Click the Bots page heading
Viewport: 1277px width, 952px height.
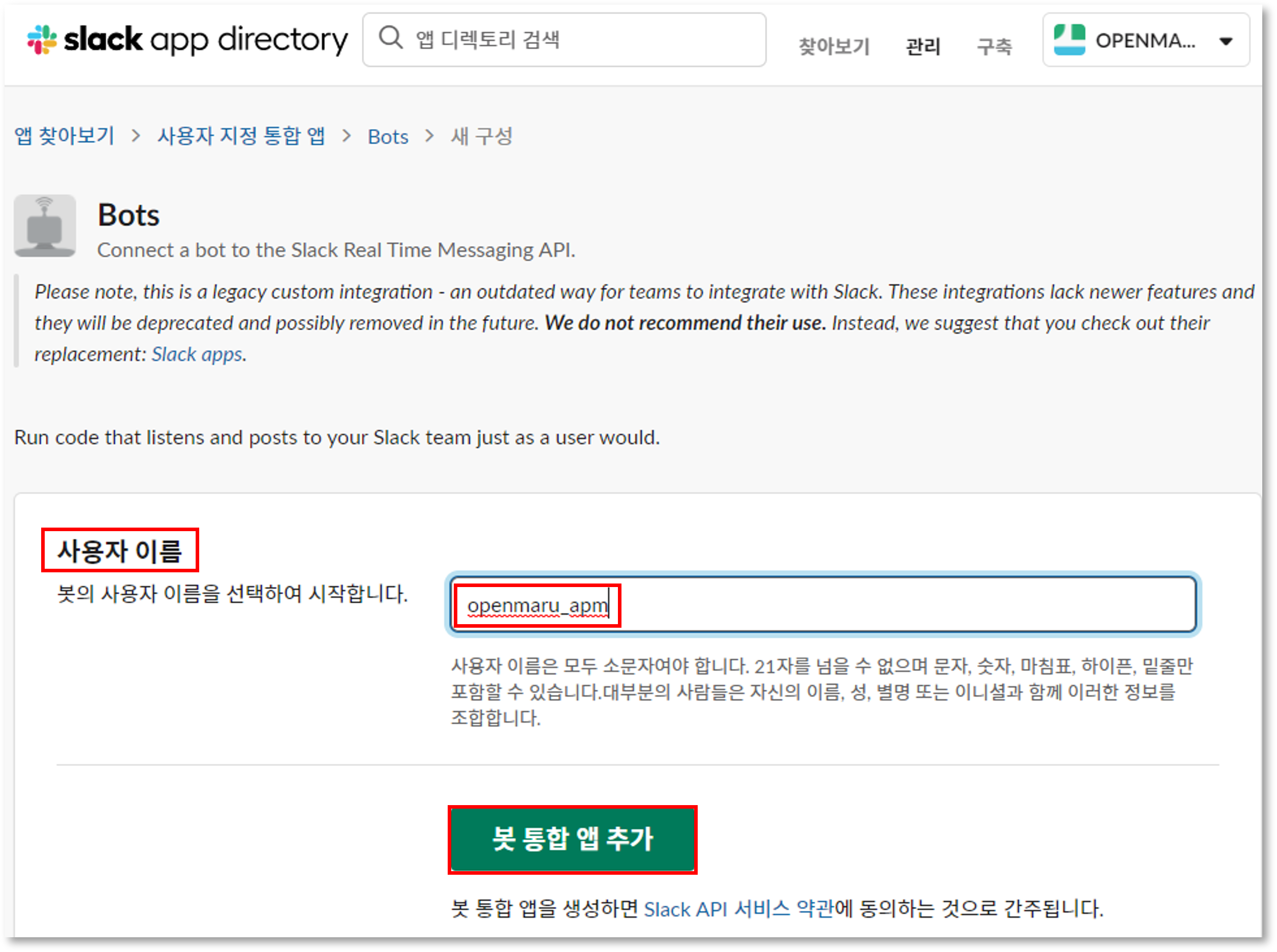pyautogui.click(x=129, y=215)
